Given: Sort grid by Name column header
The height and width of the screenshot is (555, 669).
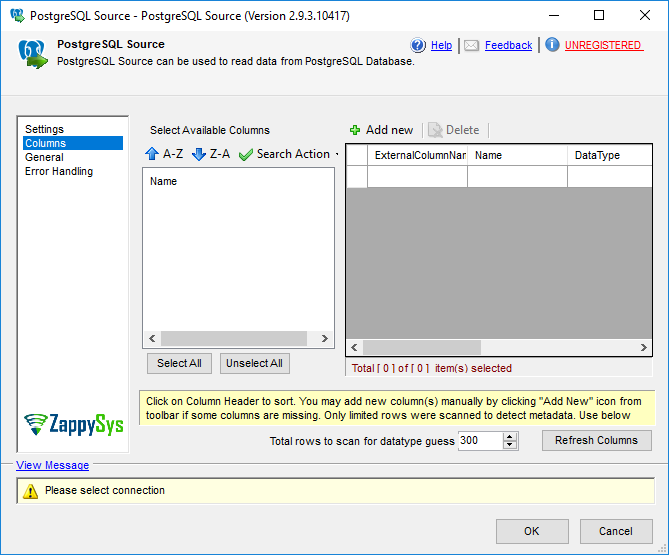Looking at the screenshot, I should point(517,155).
